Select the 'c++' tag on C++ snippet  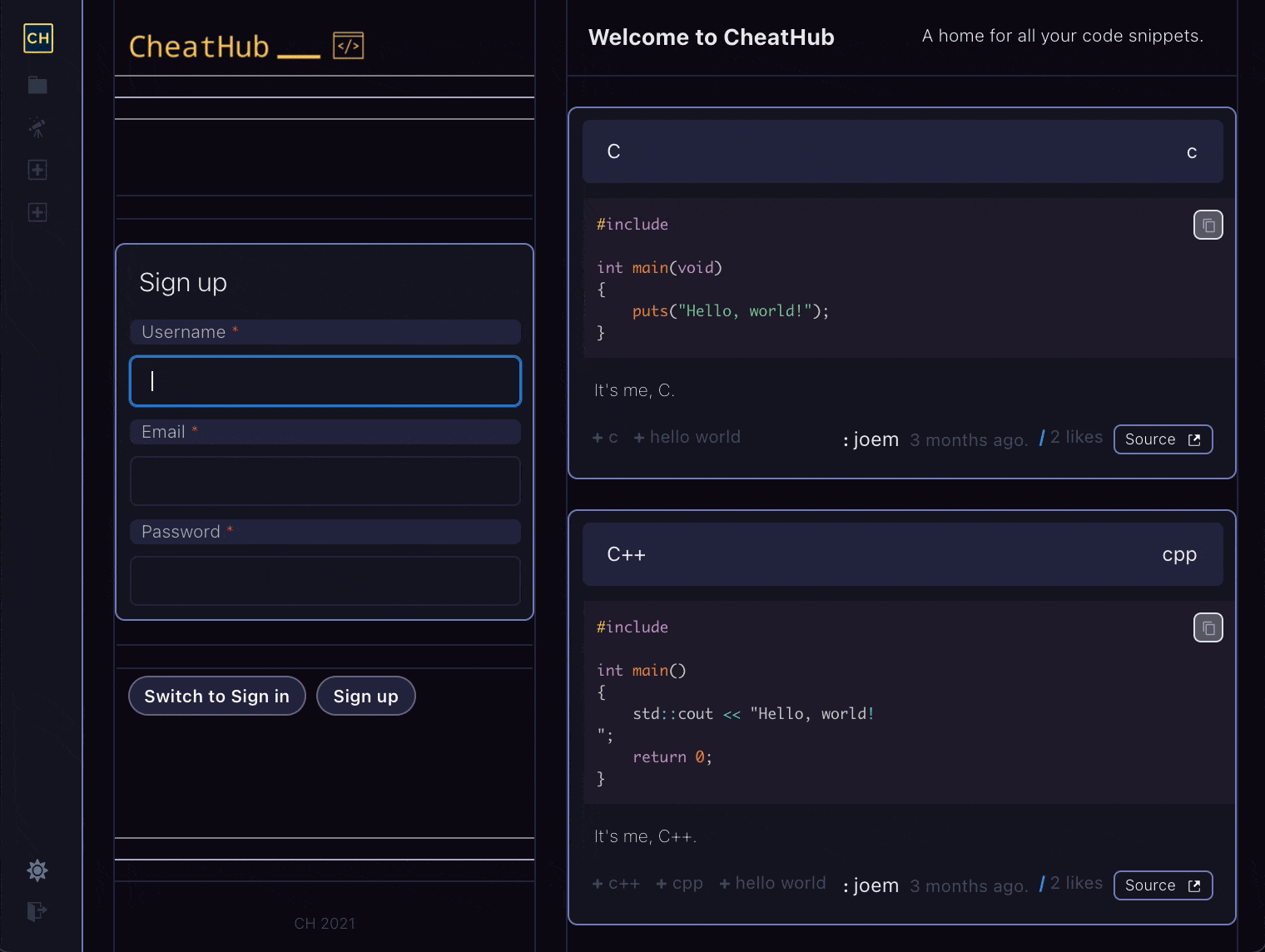coord(616,883)
